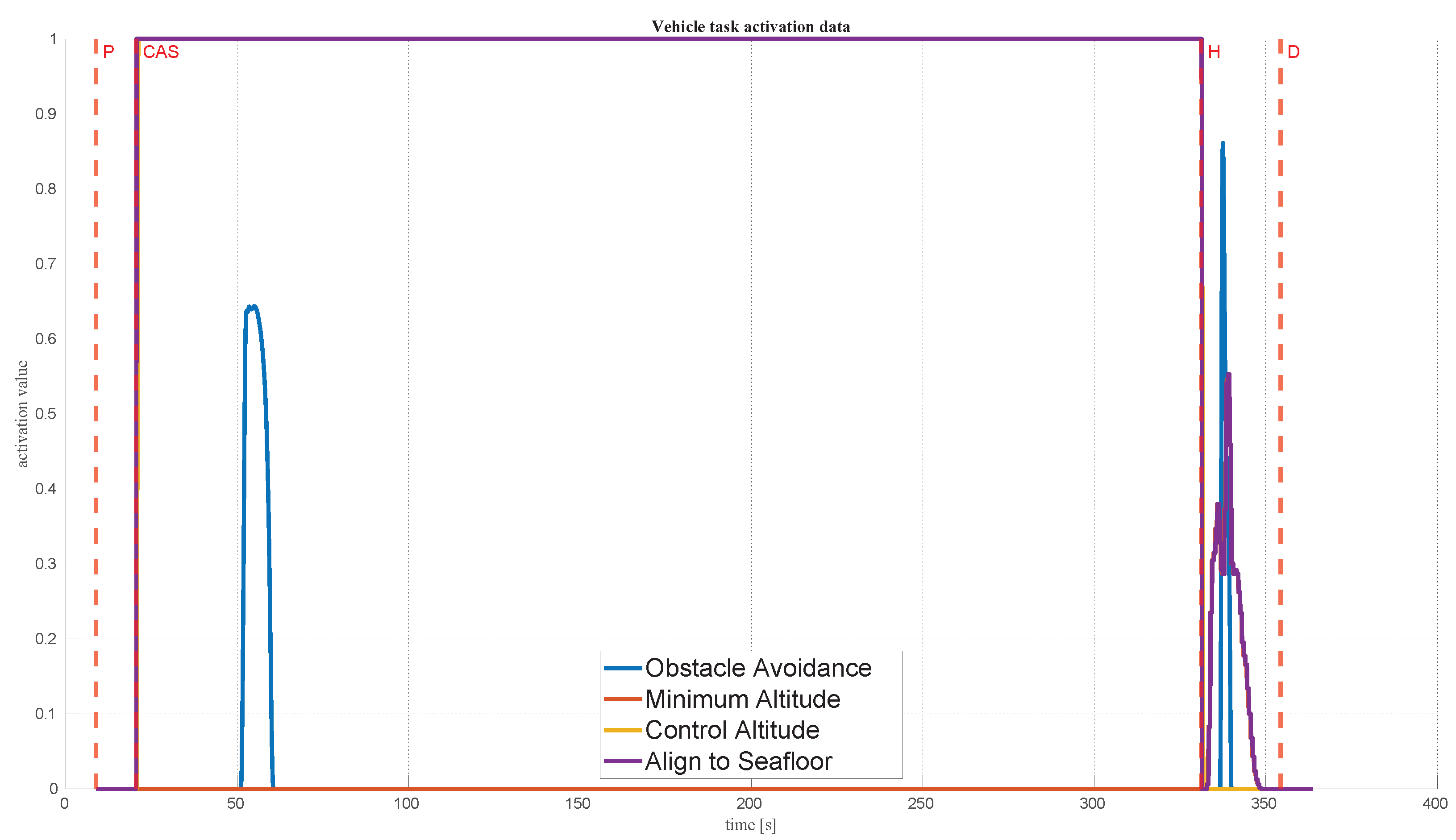Click the red CAS phase label
Image resolution: width=1456 pixels, height=840 pixels.
pos(161,53)
